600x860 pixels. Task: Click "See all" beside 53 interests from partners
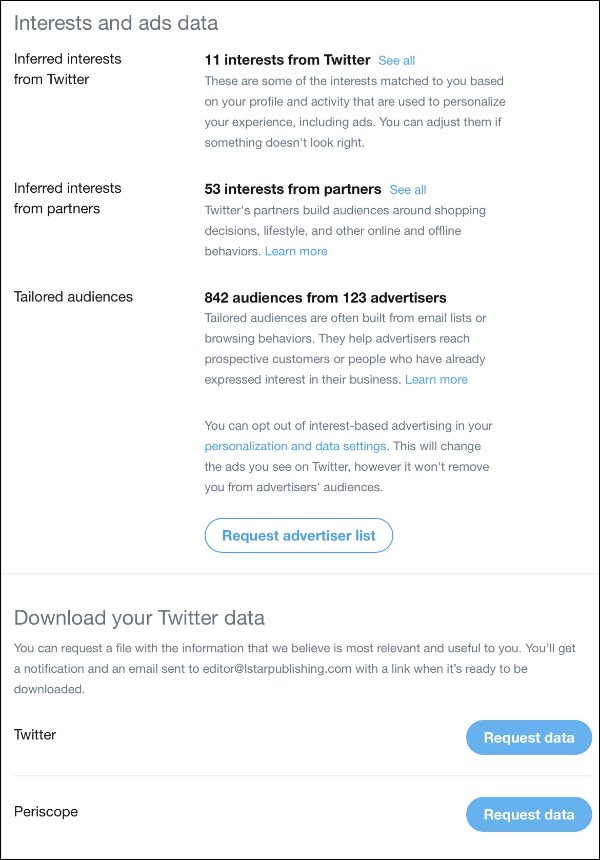click(408, 189)
